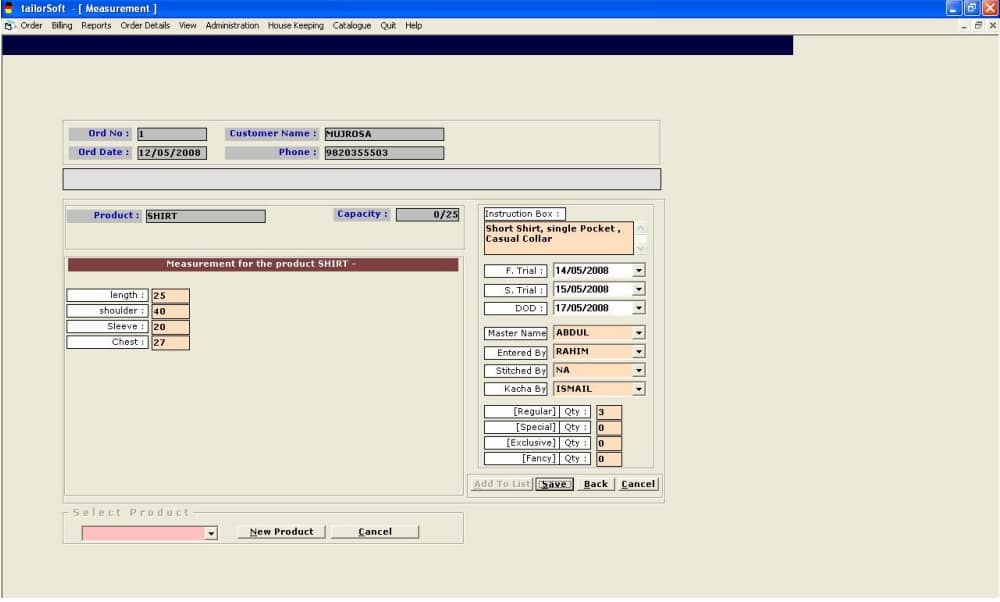Screen dimensions: 1000x602
Task: Open the Kacha By dropdown
Action: pyautogui.click(x=639, y=389)
